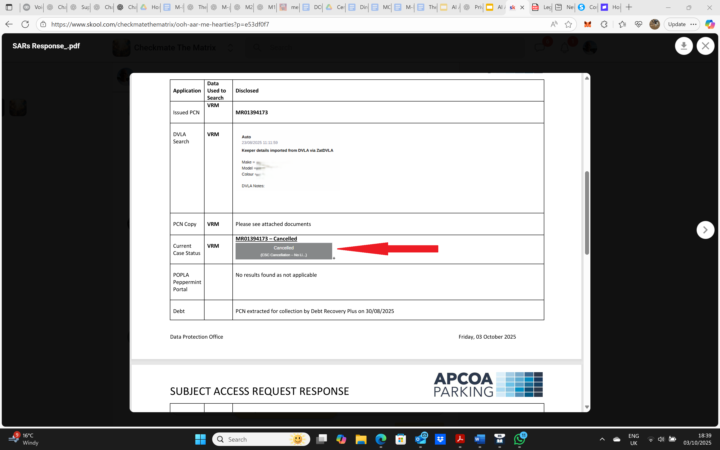Image resolution: width=720 pixels, height=450 pixels.
Task: Open Microsoft Word from the taskbar
Action: pyautogui.click(x=480, y=439)
